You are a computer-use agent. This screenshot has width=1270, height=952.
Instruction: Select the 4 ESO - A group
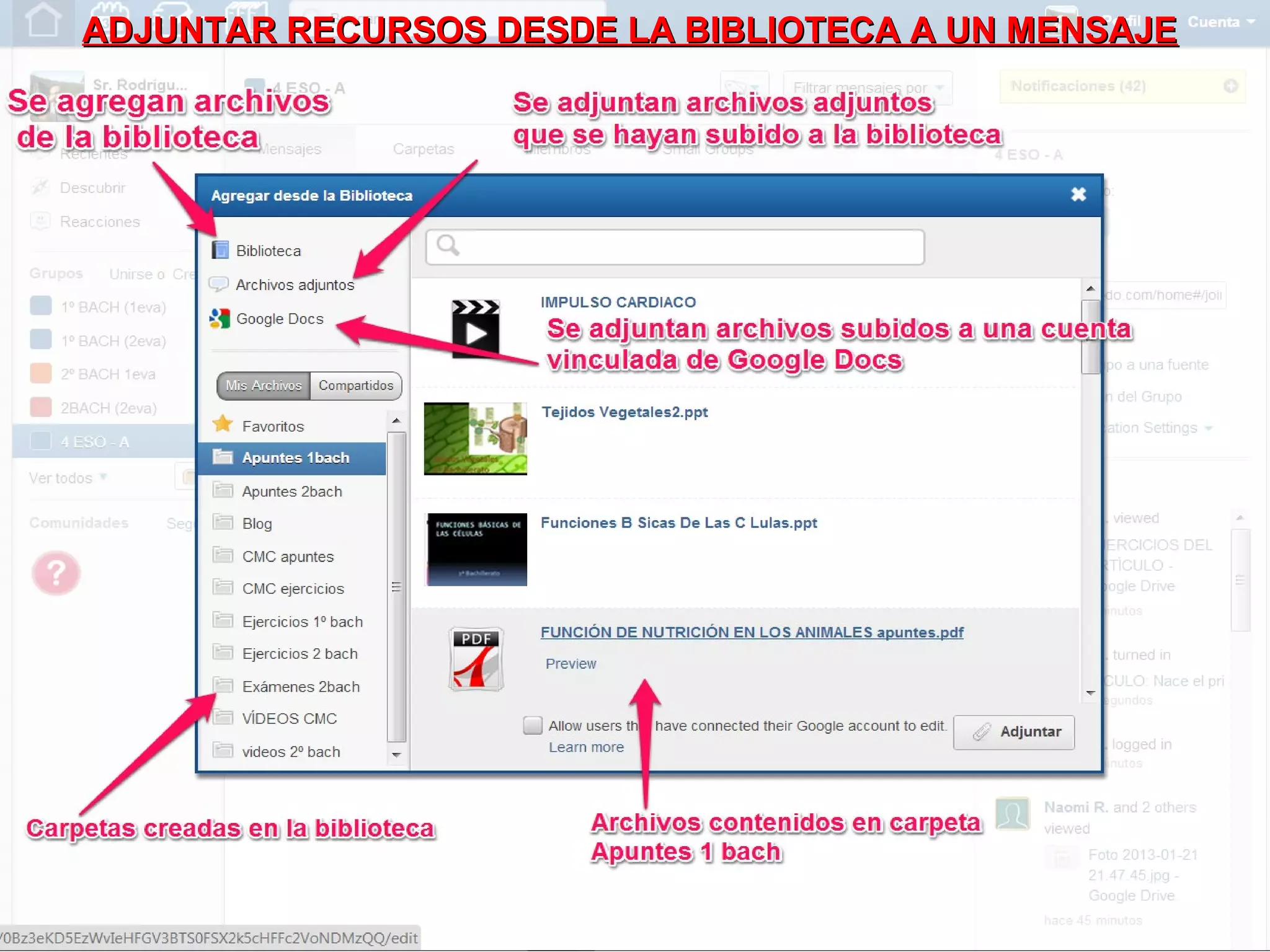(x=104, y=441)
